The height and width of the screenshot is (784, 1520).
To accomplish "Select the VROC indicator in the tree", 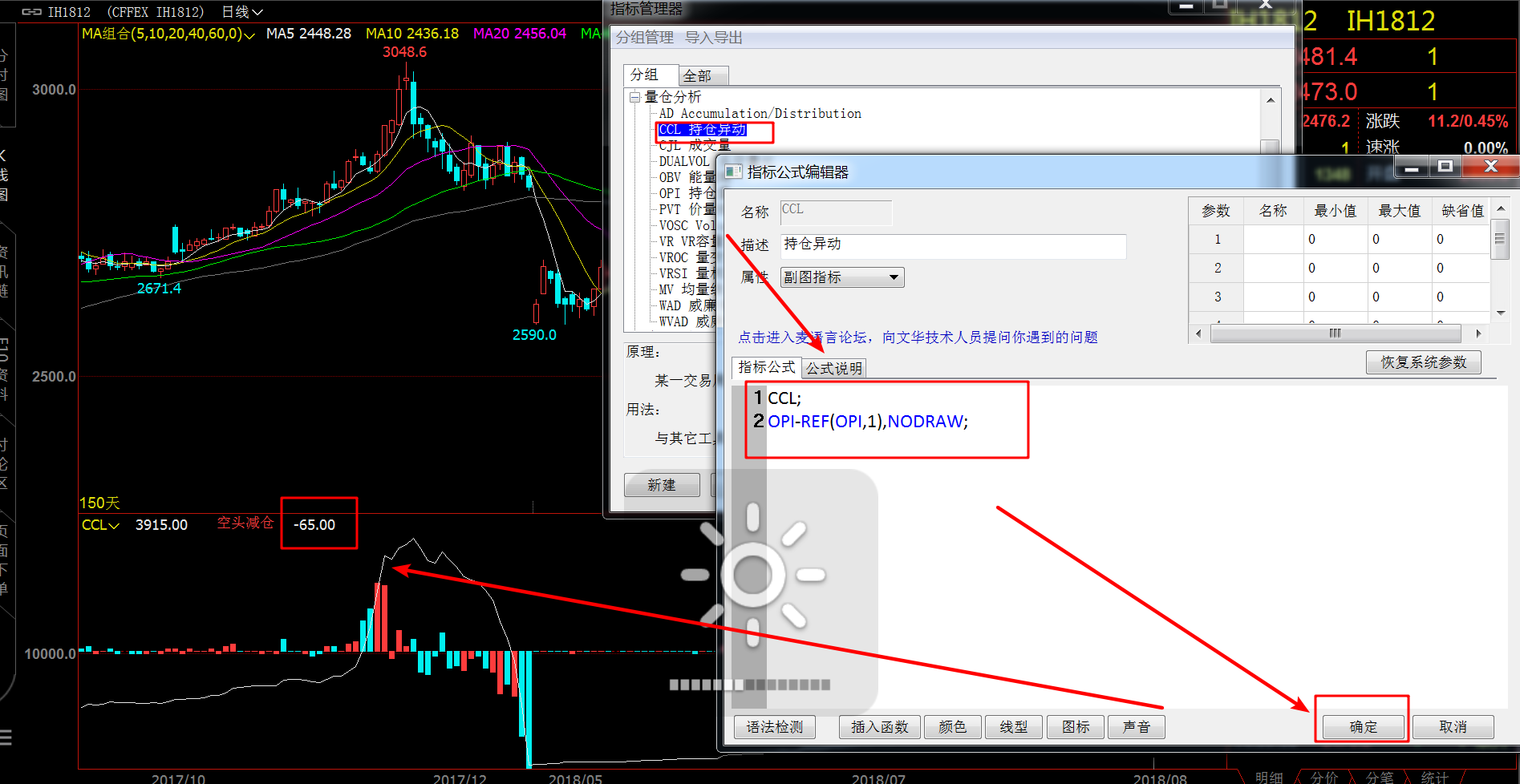I will [x=687, y=257].
